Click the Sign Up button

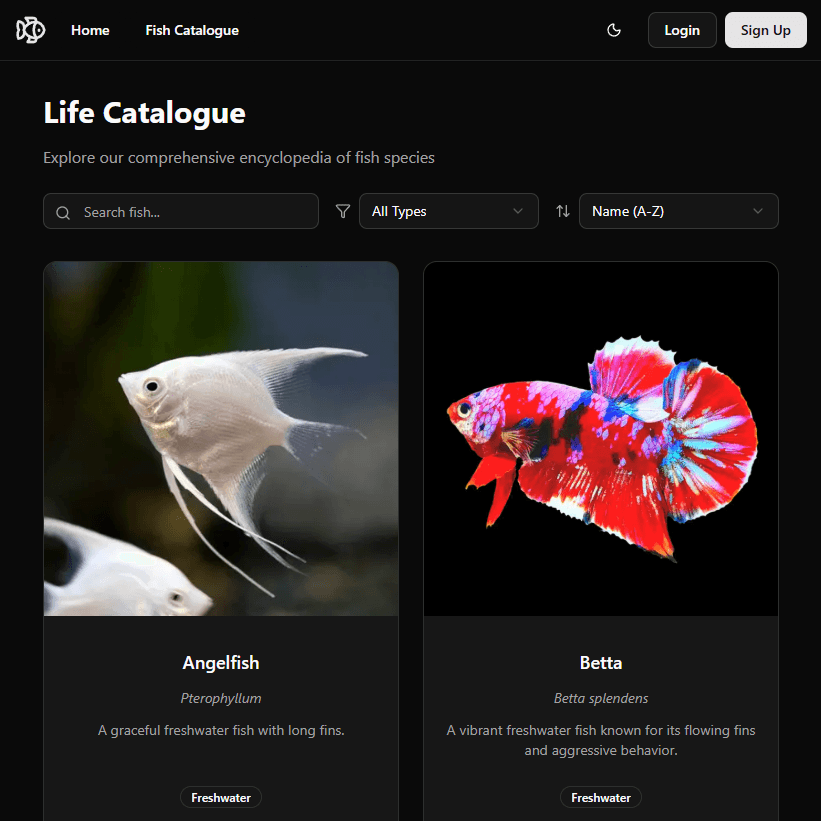point(765,30)
